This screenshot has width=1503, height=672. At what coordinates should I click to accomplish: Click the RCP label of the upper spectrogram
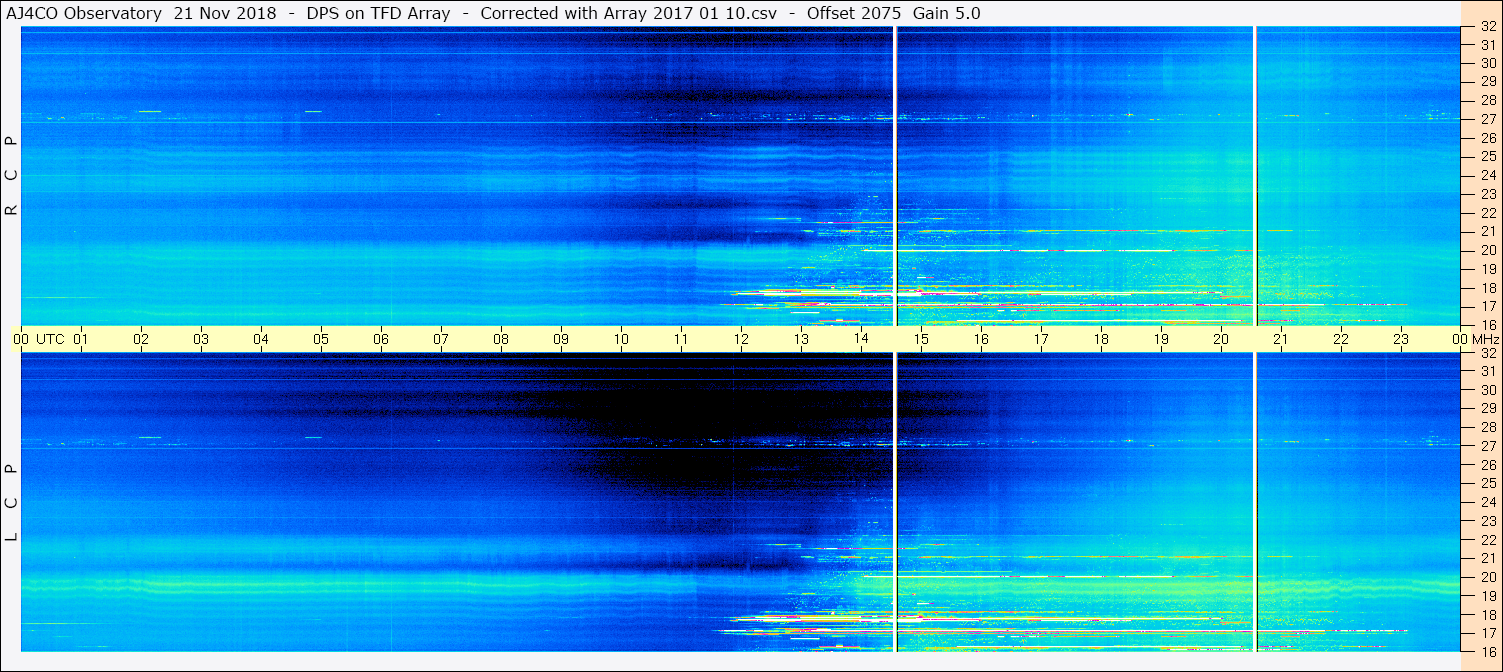click(x=11, y=176)
